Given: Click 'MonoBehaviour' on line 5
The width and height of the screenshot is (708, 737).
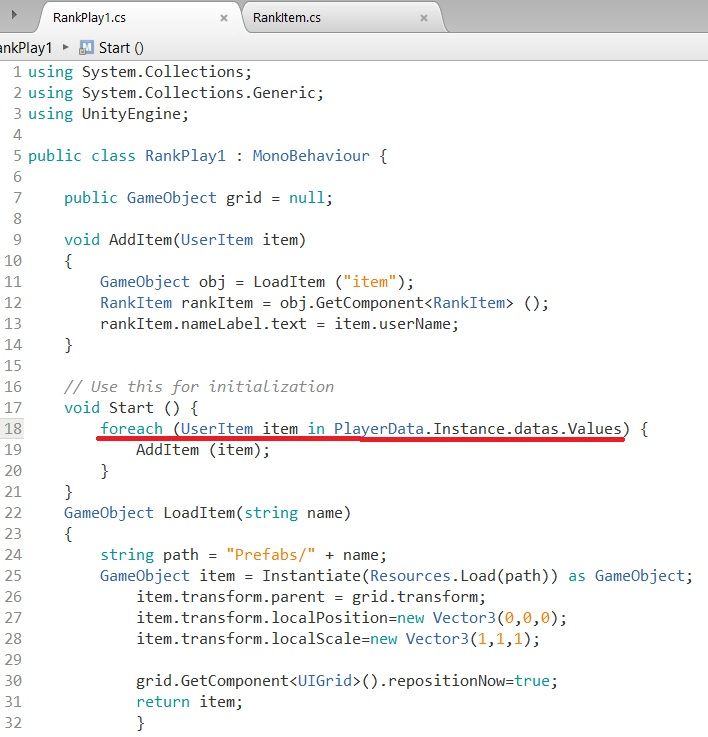Looking at the screenshot, I should [x=311, y=156].
